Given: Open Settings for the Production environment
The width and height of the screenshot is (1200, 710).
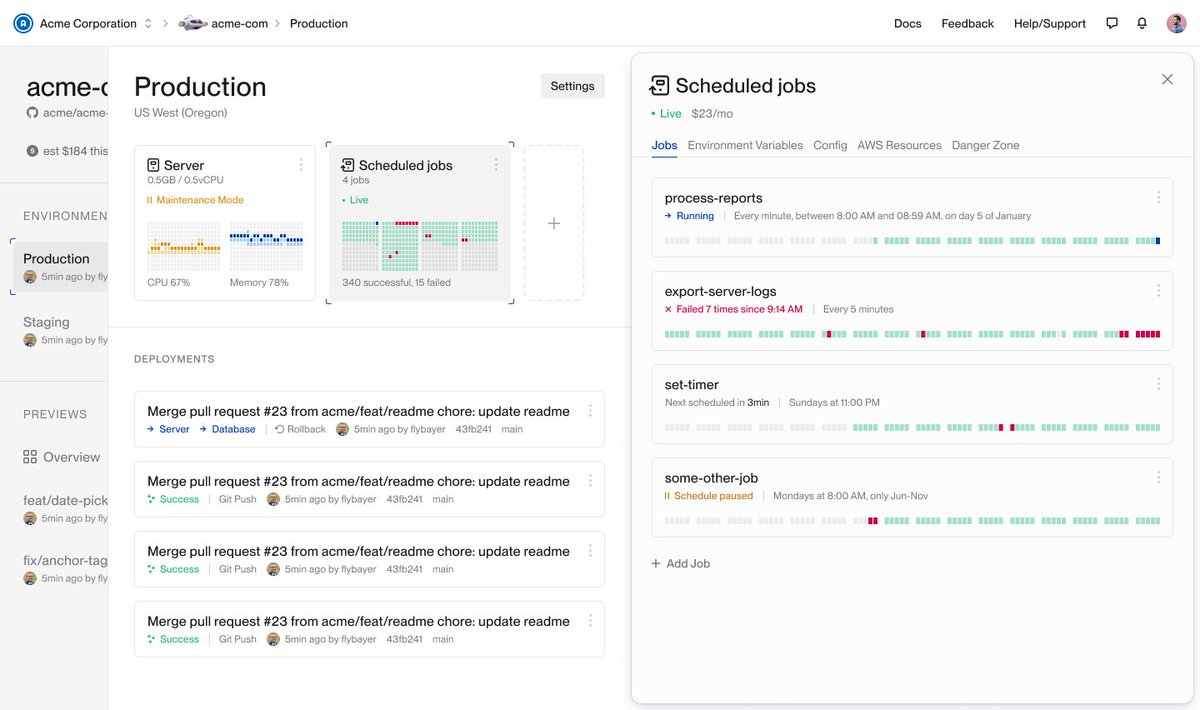Looking at the screenshot, I should (572, 86).
